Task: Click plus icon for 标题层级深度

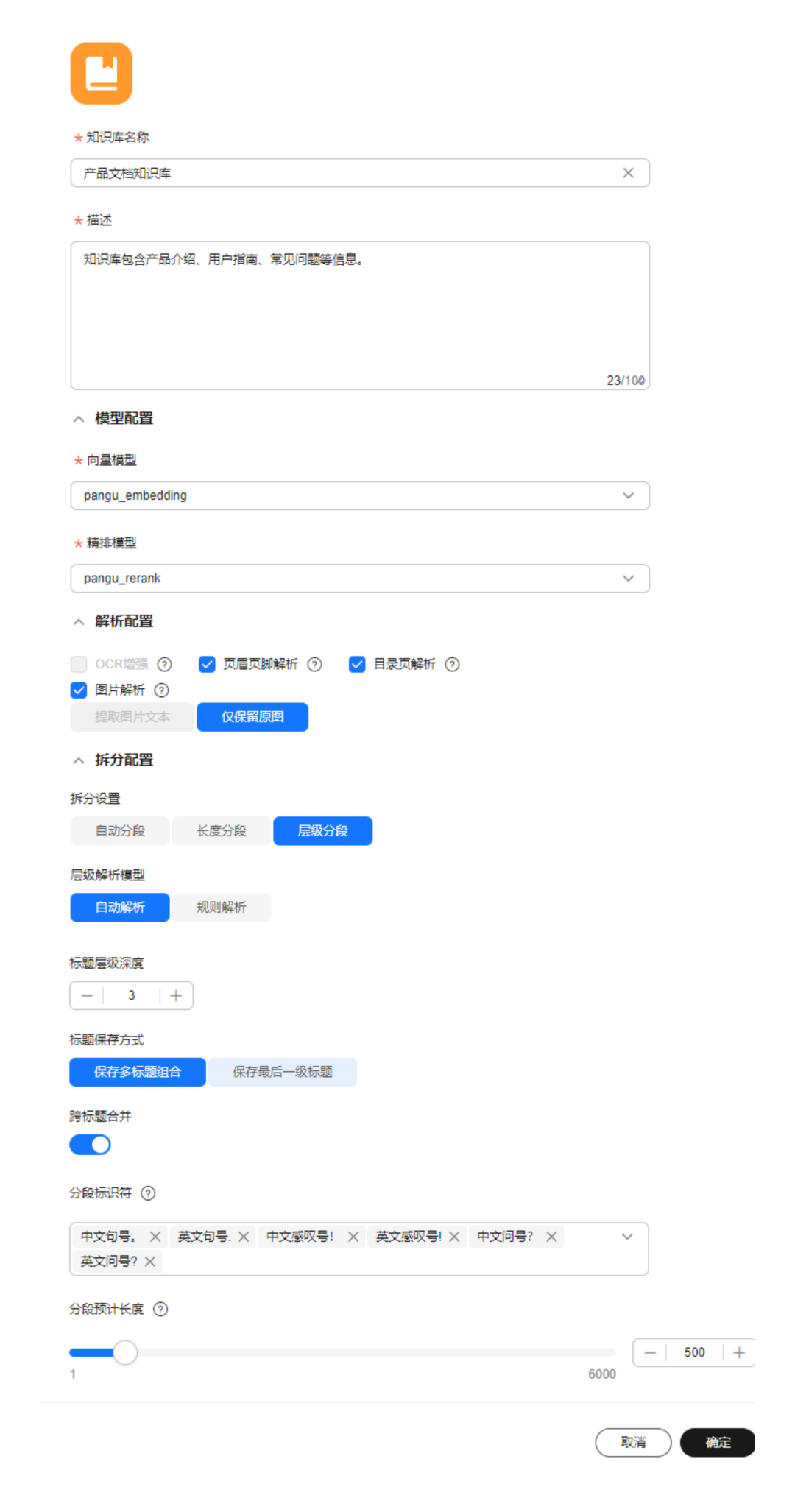Action: click(176, 995)
